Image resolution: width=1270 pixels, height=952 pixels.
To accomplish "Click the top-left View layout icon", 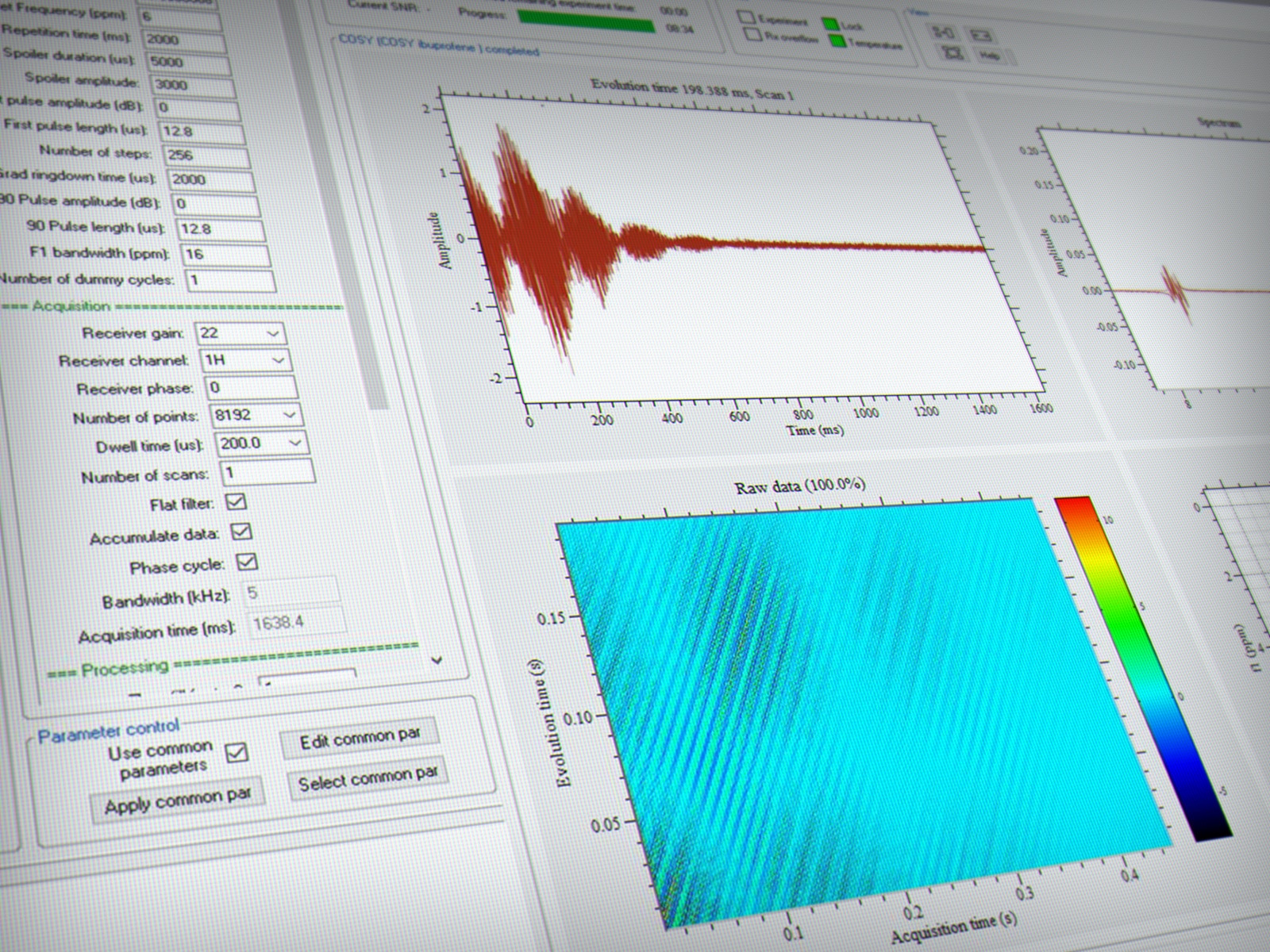I will [x=944, y=33].
